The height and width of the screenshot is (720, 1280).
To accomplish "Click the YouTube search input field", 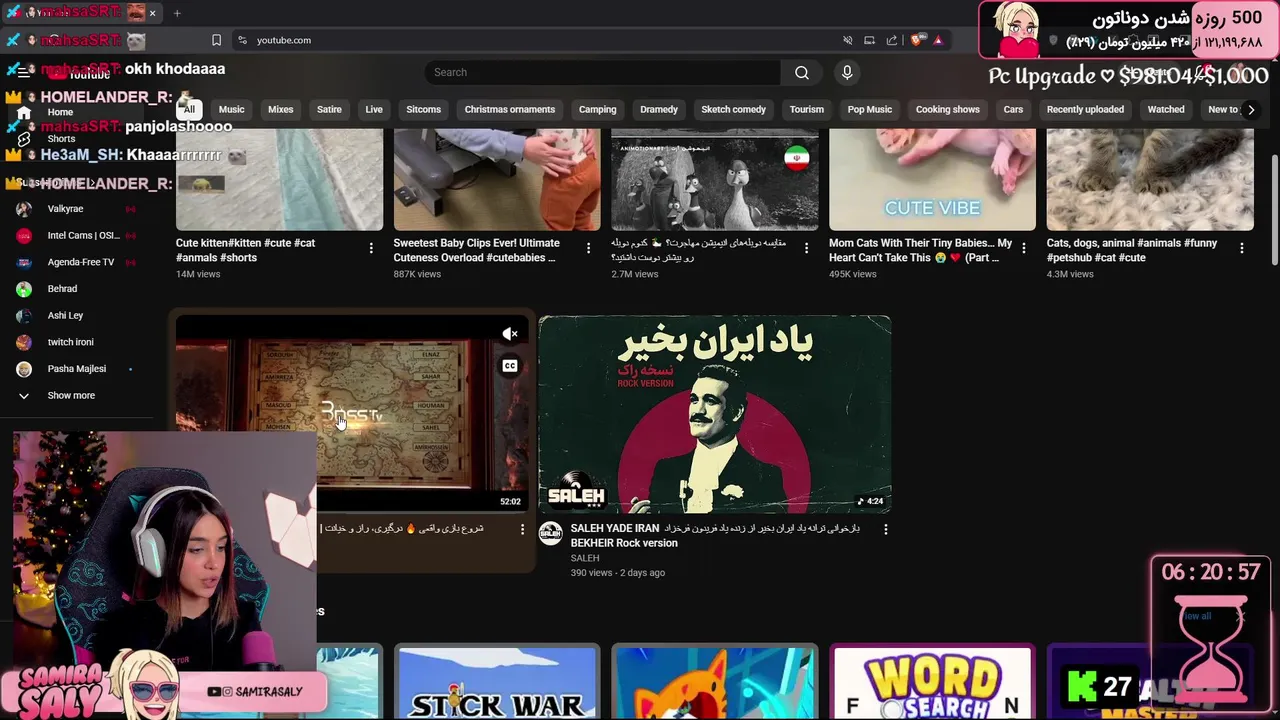I will click(x=602, y=72).
